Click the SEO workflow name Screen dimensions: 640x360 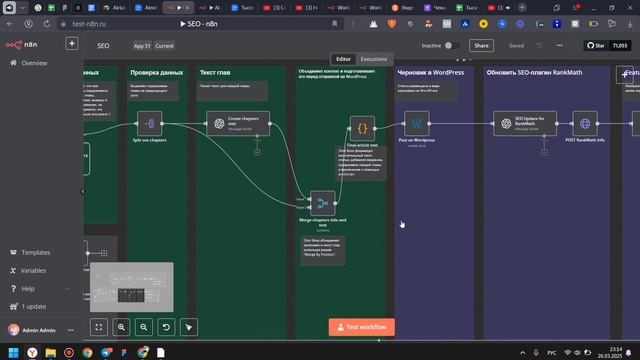pyautogui.click(x=103, y=46)
